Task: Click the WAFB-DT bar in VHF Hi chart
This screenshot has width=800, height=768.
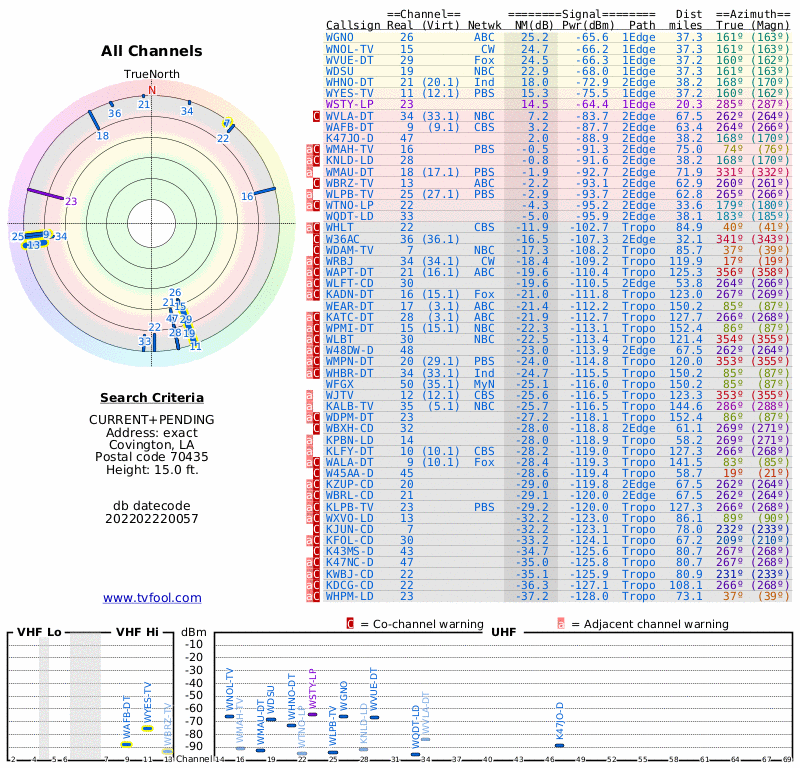Action: 127,745
